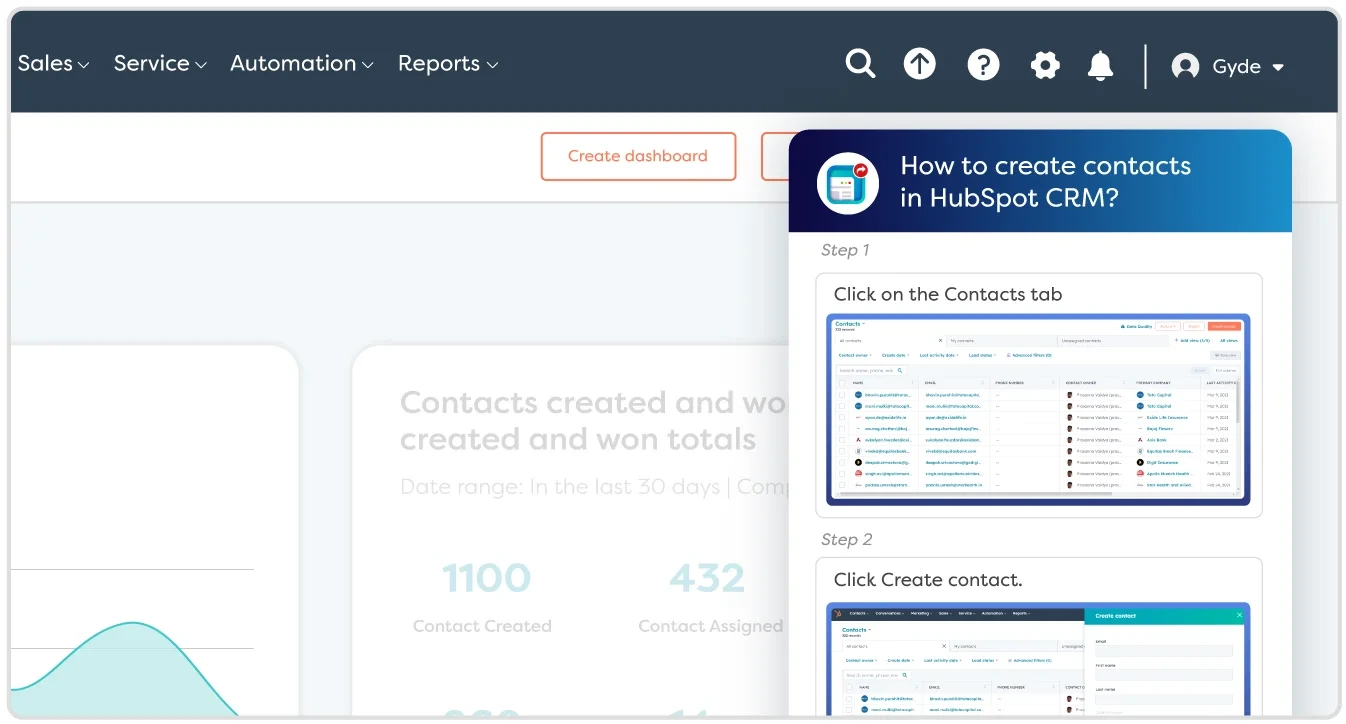This screenshot has width=1346, height=724.
Task: Tick the header select-all checkbox in the contacts preview
Action: click(842, 383)
